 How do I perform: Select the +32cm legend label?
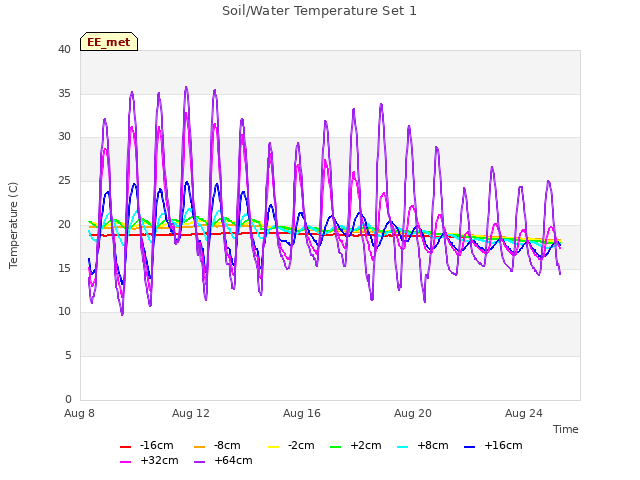(159, 460)
